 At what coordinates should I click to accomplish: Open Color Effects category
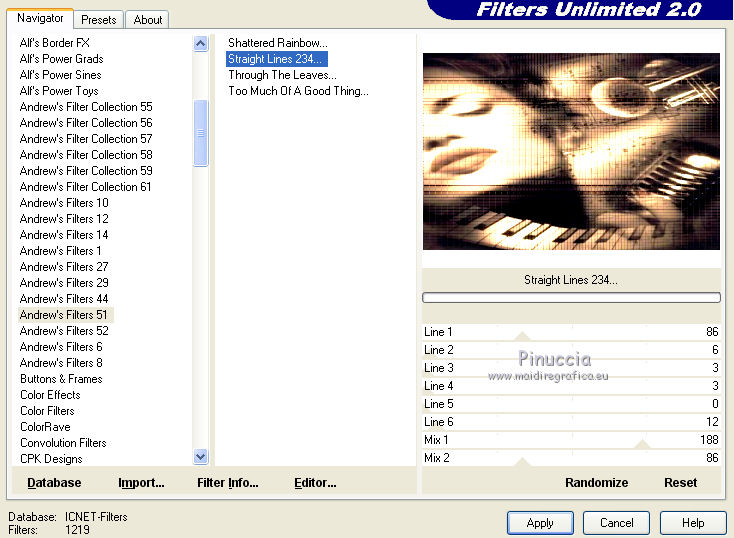tap(50, 395)
